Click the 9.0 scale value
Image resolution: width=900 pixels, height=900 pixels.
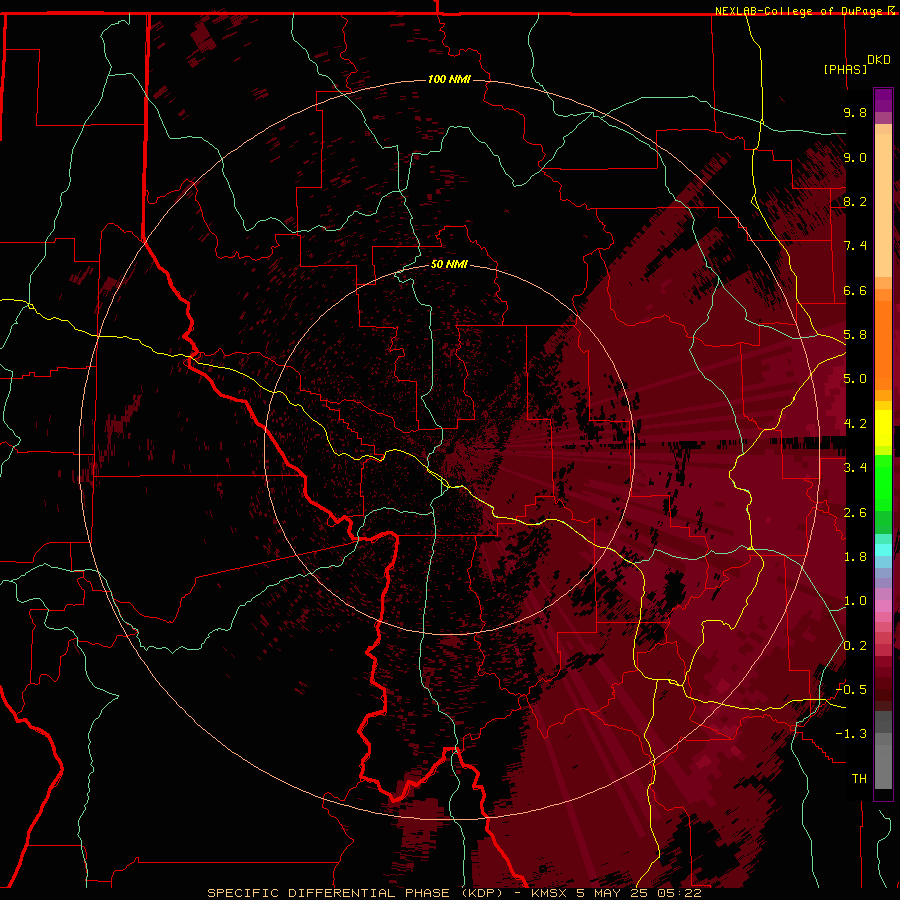855,157
